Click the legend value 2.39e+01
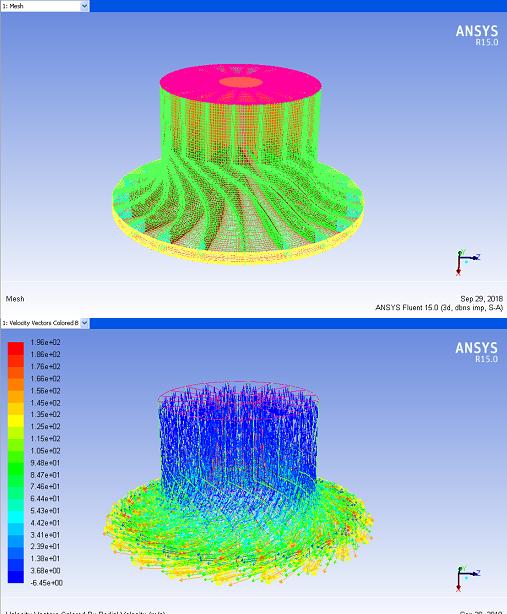This screenshot has height=614, width=507. pyautogui.click(x=45, y=546)
